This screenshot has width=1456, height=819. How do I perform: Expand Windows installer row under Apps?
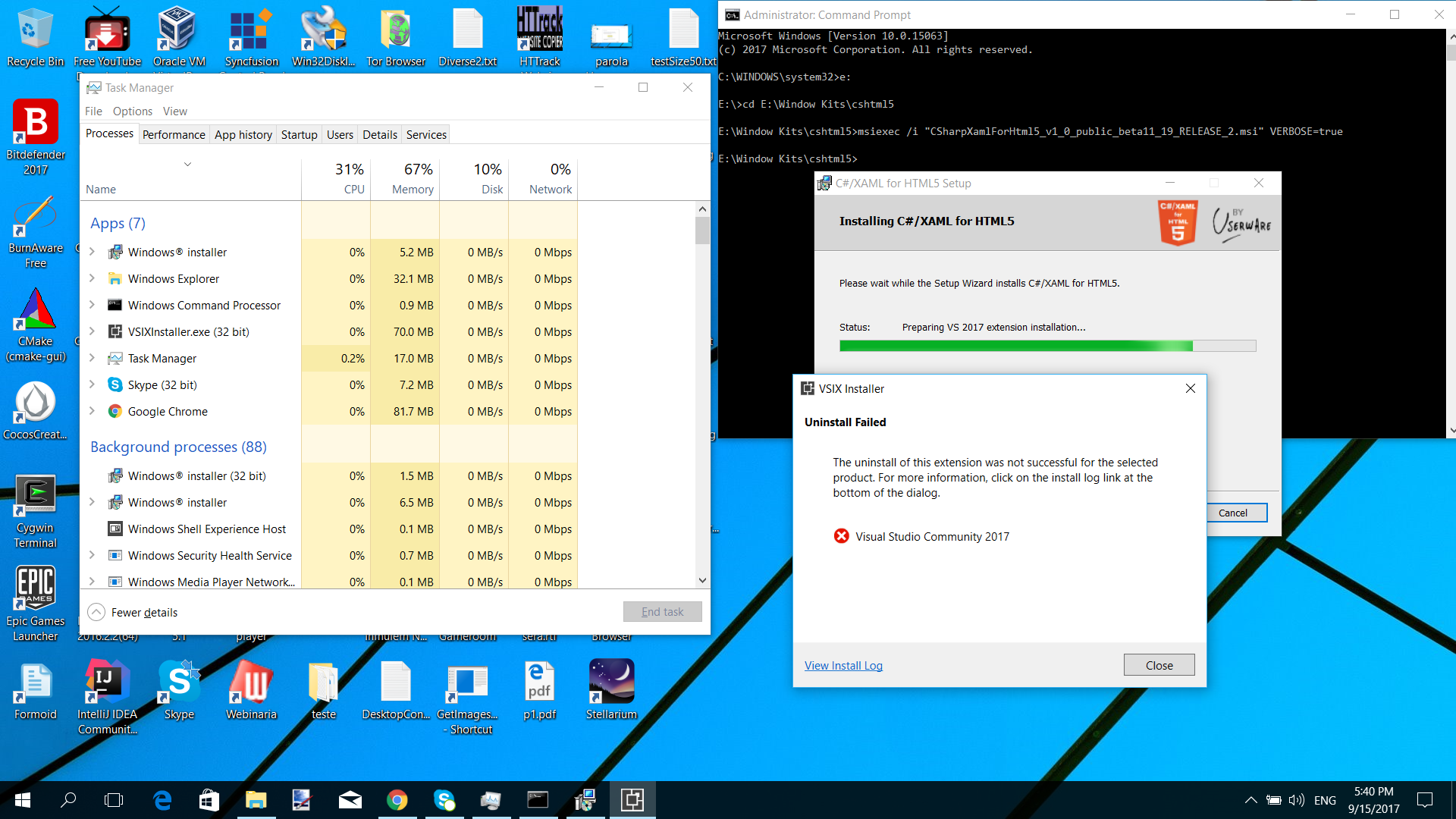click(92, 252)
